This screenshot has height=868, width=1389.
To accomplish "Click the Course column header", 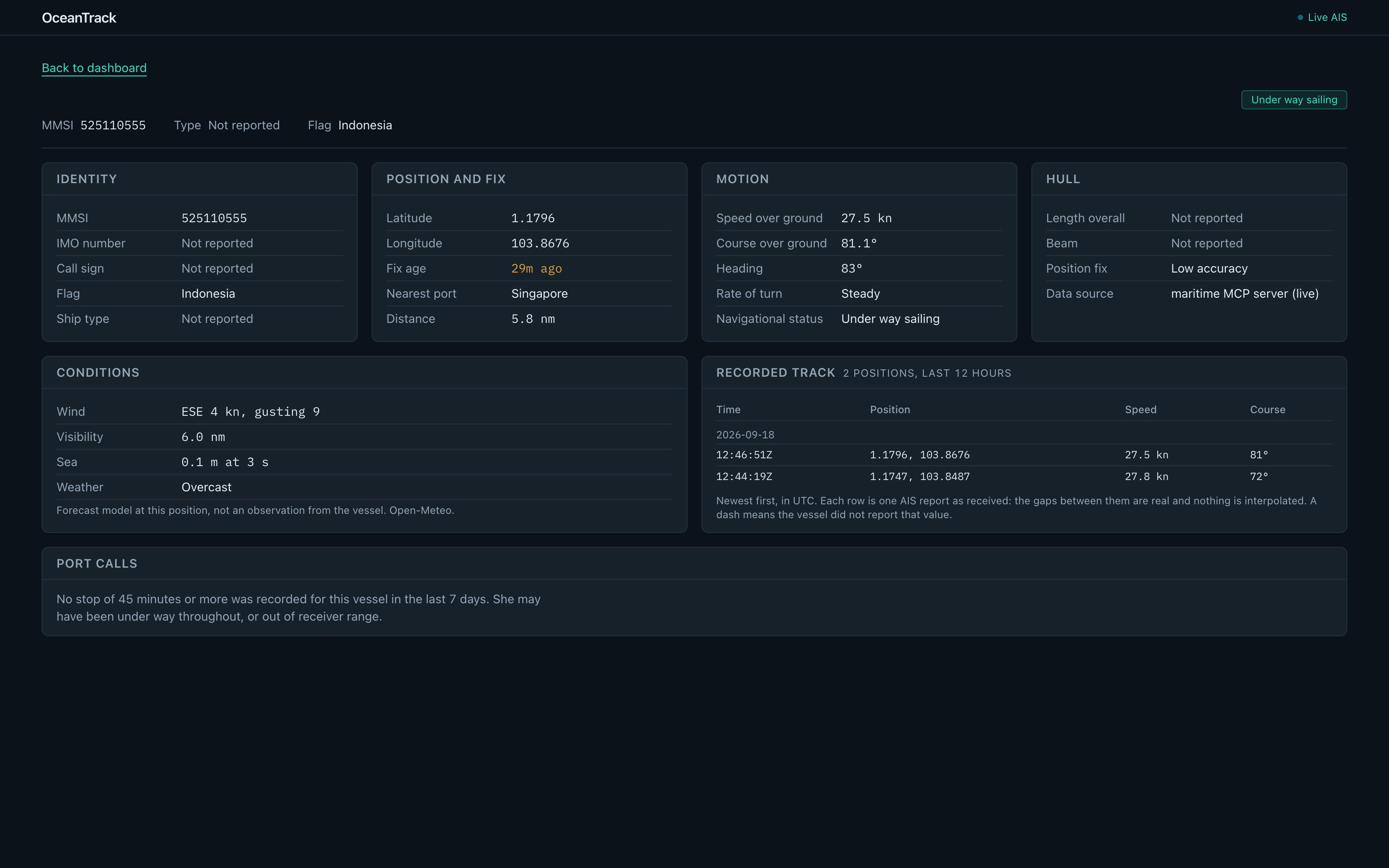I will click(x=1267, y=410).
